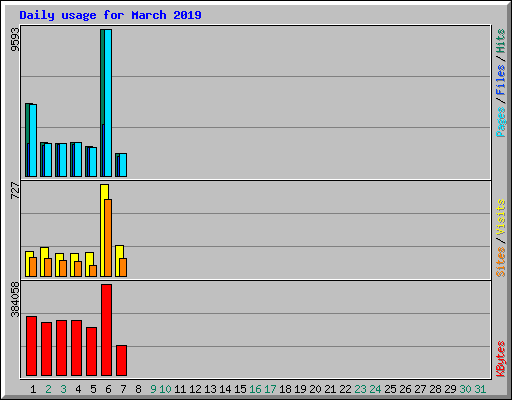Click the day 7 cyan hits bar
Image resolution: width=512 pixels, height=400 pixels.
click(x=123, y=165)
